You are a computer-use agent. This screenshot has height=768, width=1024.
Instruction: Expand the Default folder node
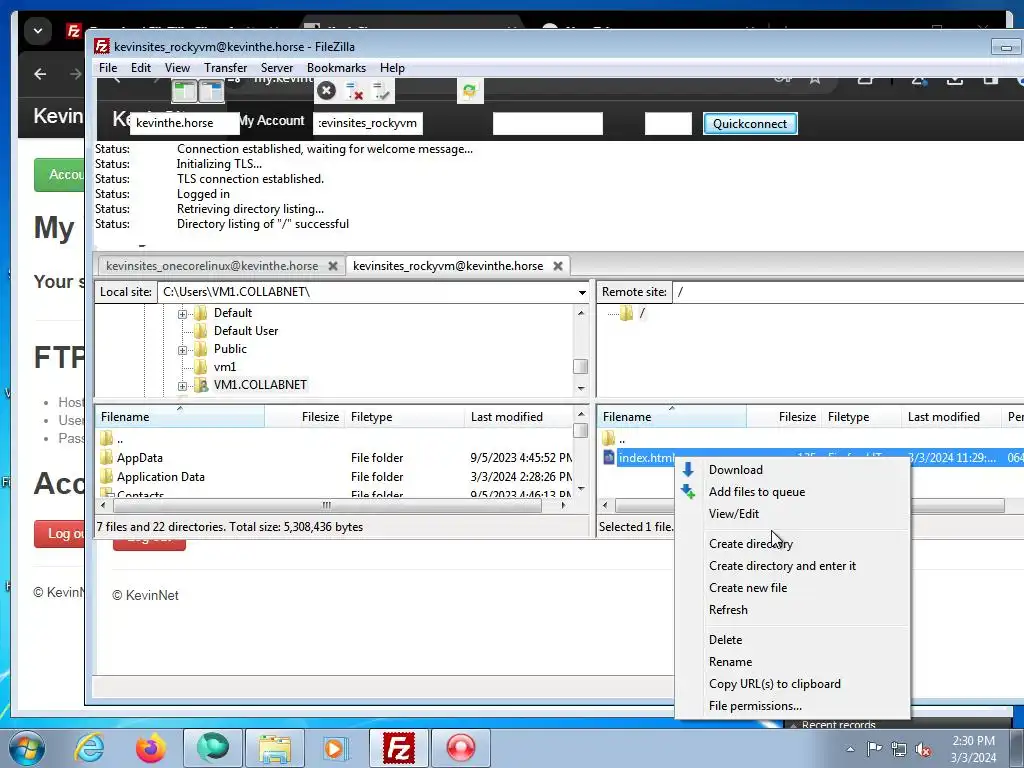tap(182, 313)
